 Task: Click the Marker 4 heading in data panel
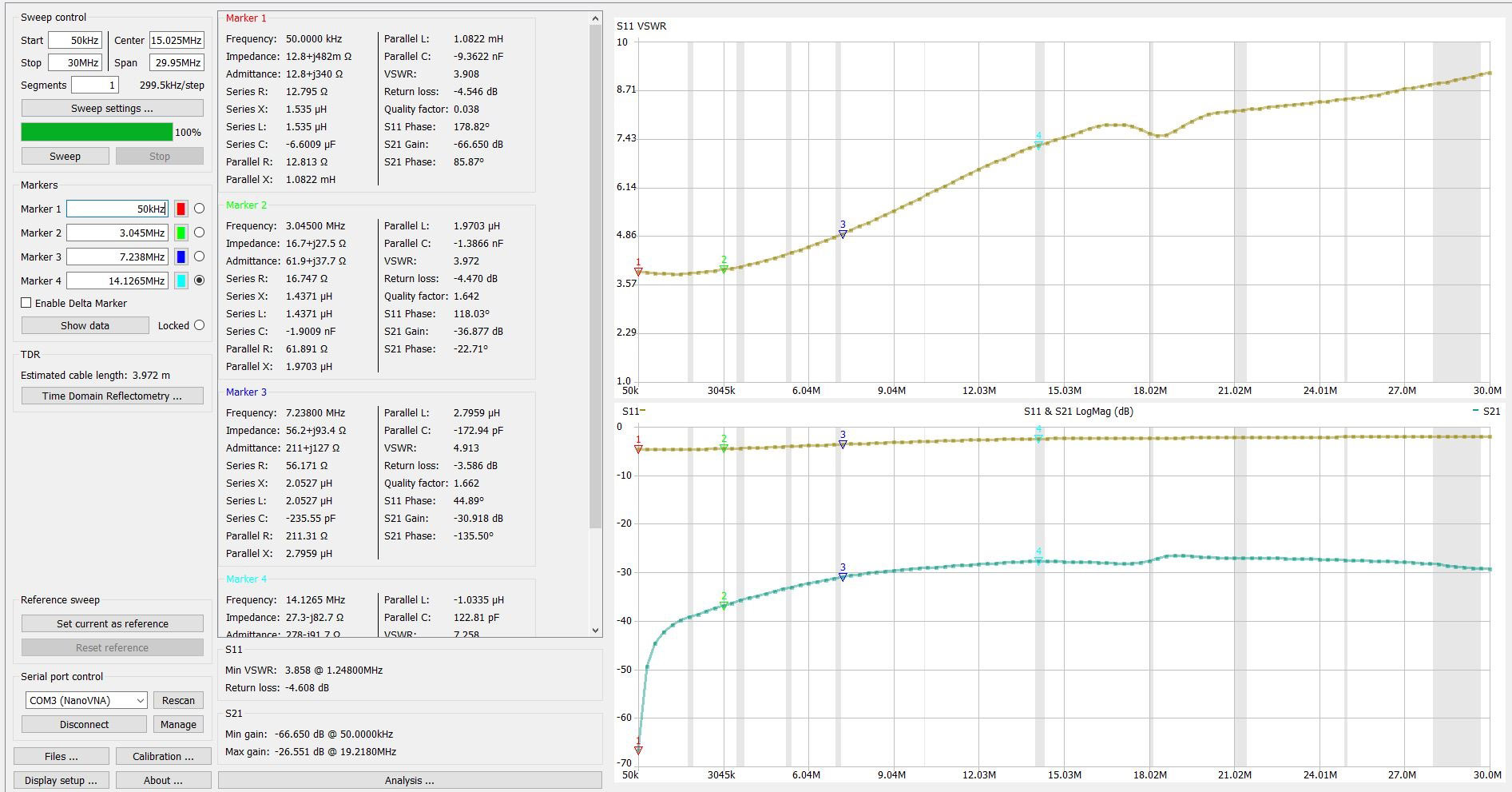tap(246, 579)
